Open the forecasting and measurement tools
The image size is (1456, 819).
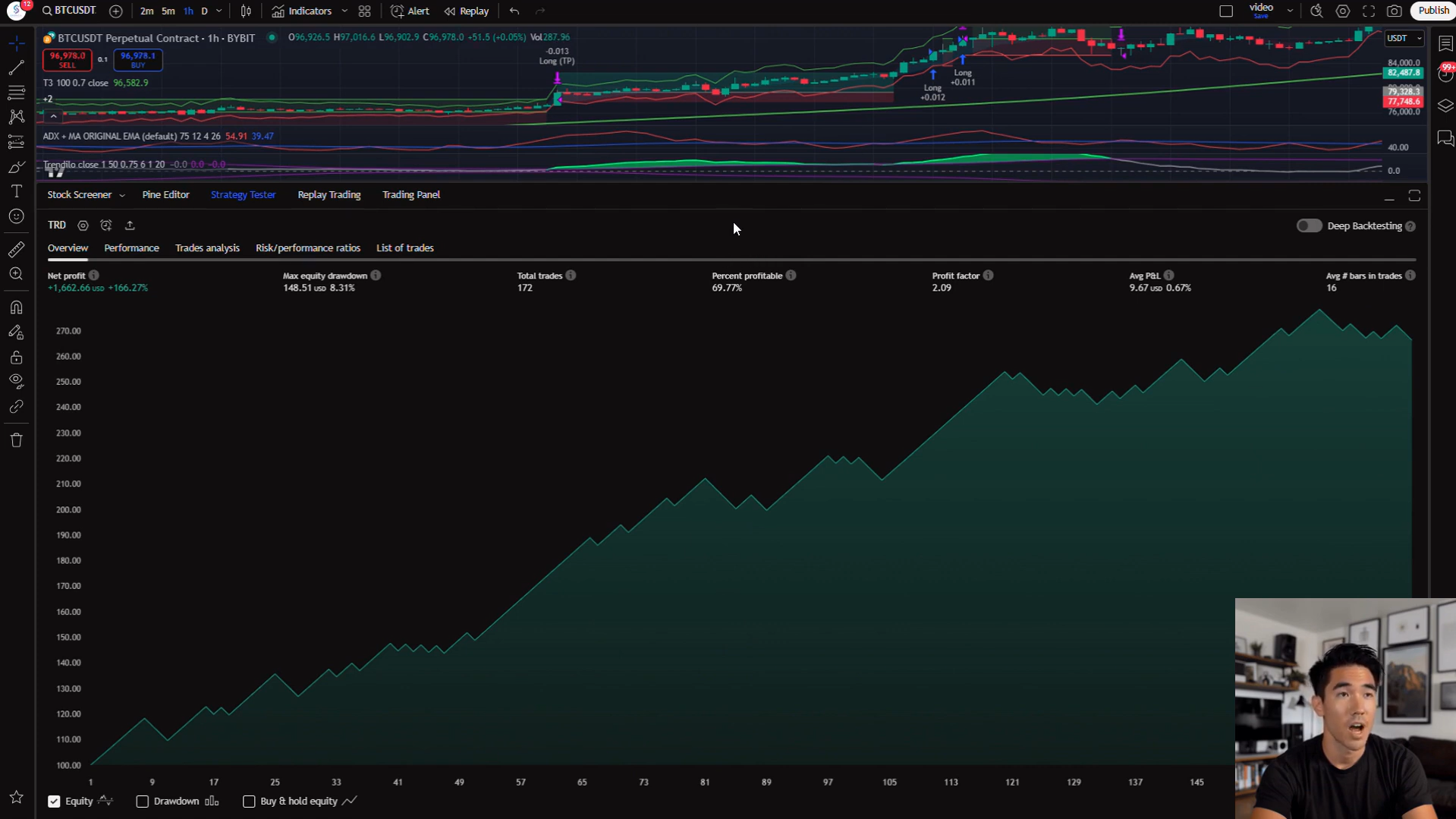(16, 142)
